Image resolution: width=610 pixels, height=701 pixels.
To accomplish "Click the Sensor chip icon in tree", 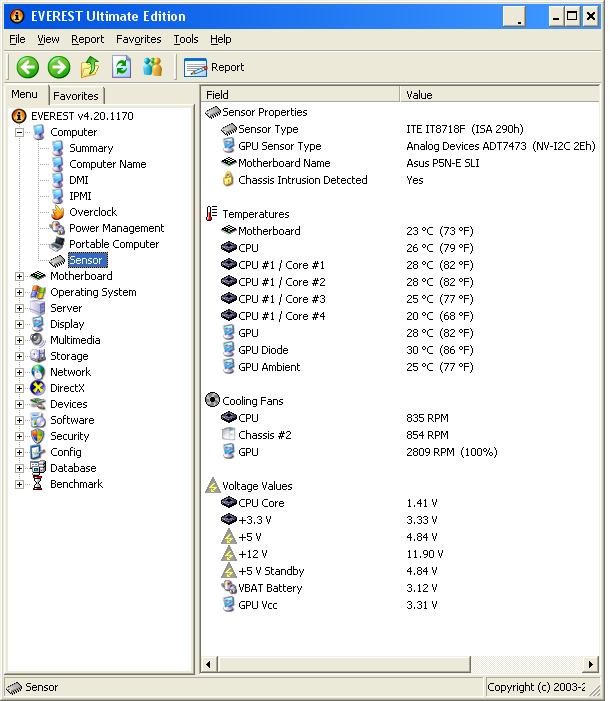I will pos(57,261).
